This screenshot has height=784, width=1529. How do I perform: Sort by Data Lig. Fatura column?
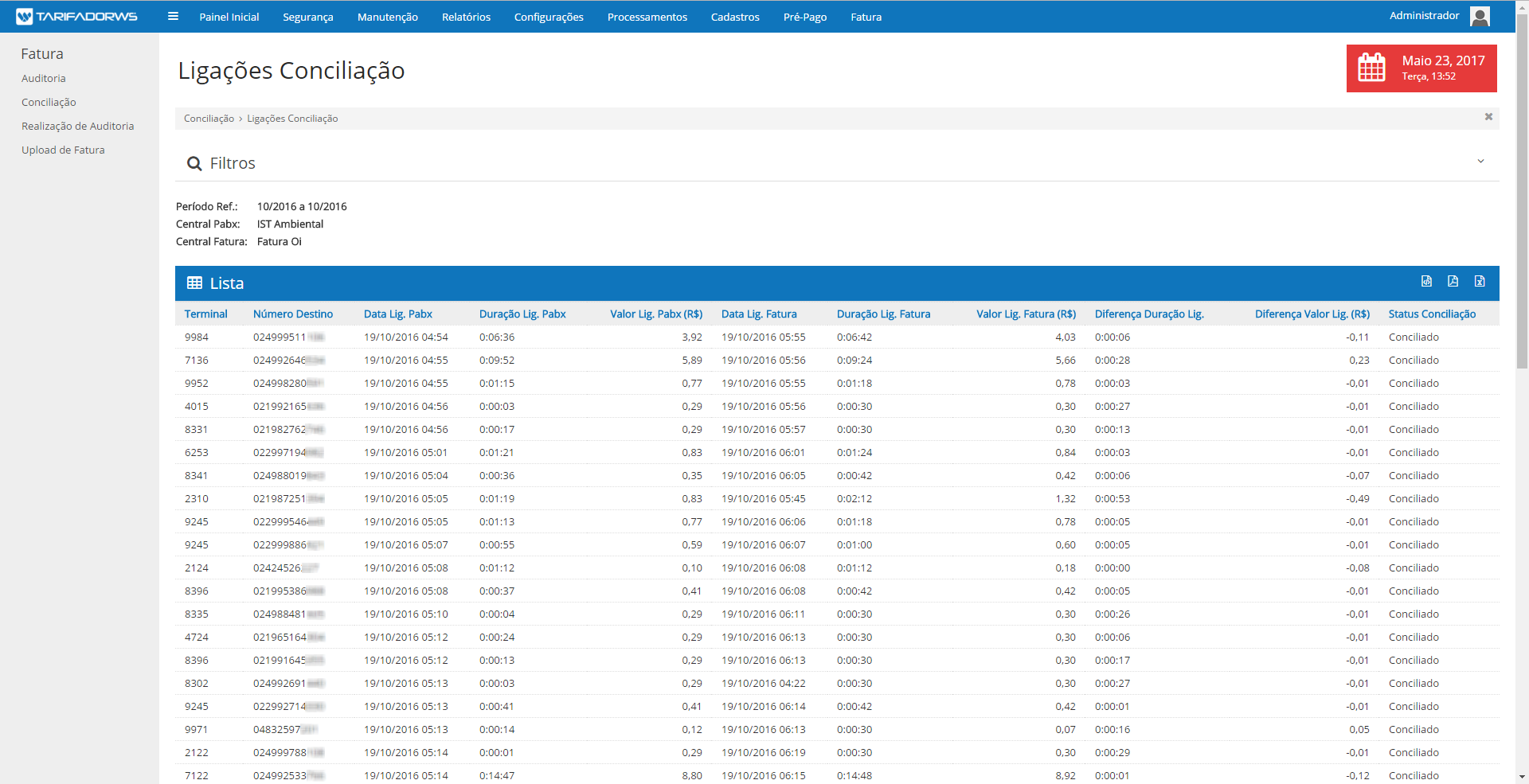(758, 314)
